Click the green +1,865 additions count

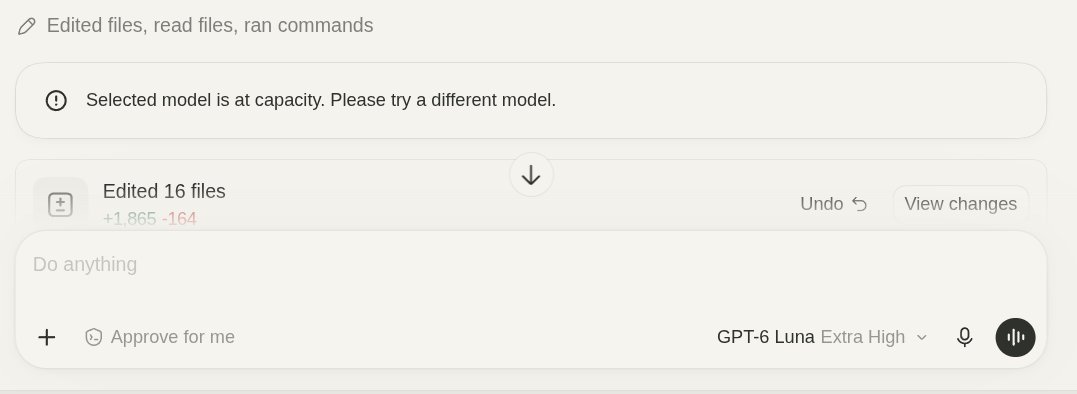click(130, 219)
